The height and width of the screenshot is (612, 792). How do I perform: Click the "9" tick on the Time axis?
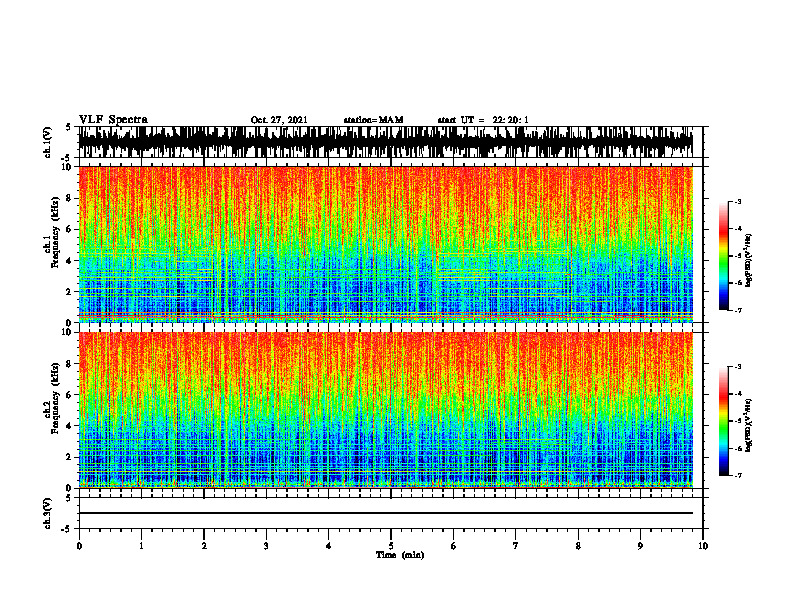tap(640, 546)
